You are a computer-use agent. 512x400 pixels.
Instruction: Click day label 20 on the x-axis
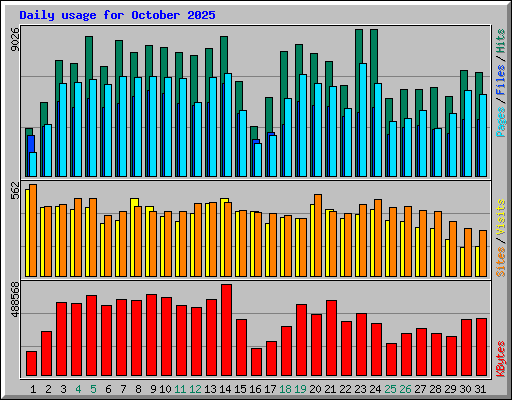point(315,389)
